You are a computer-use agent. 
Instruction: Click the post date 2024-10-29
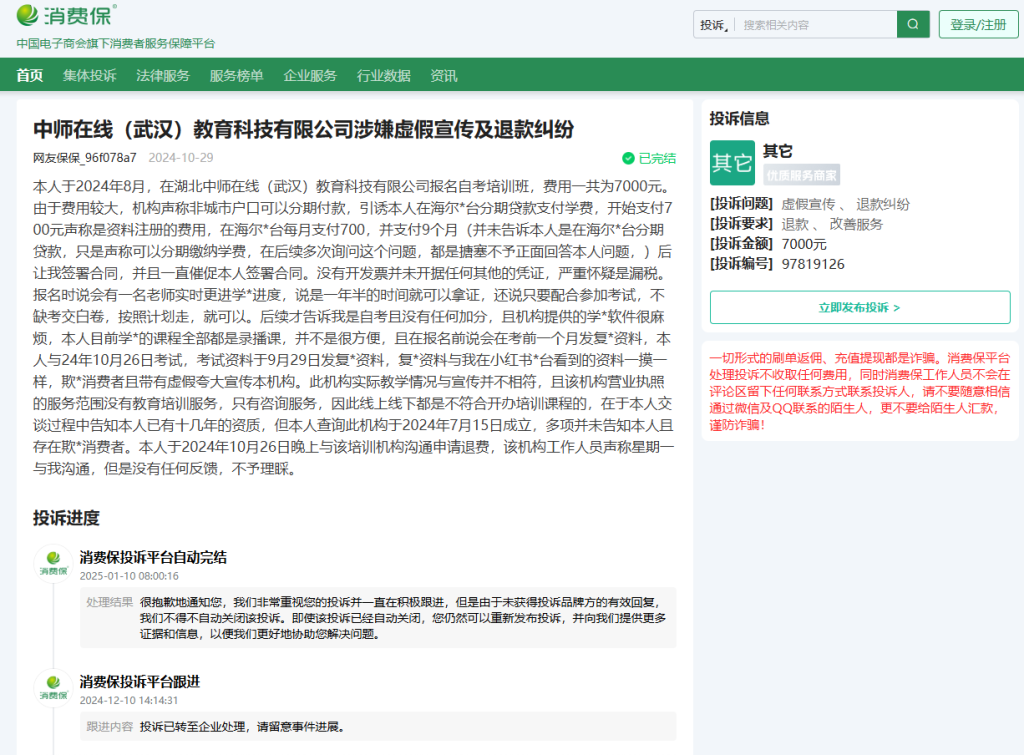tap(181, 157)
